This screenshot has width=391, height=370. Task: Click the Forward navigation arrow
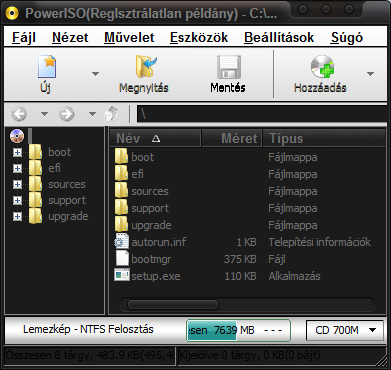click(x=67, y=114)
